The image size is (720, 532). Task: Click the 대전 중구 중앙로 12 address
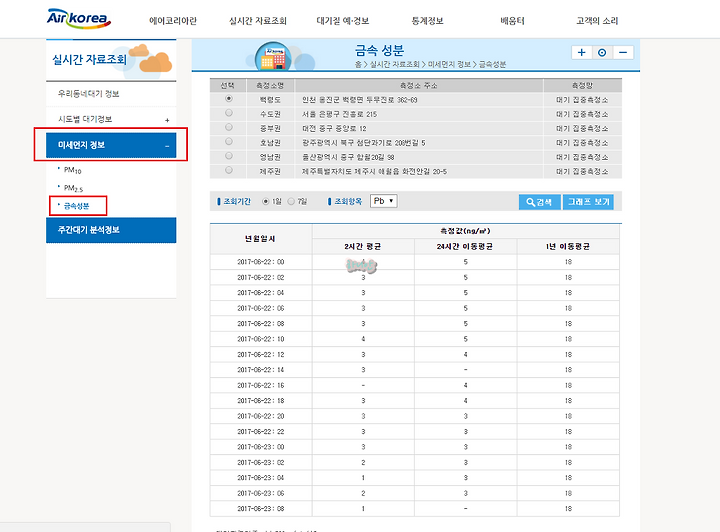334,129
